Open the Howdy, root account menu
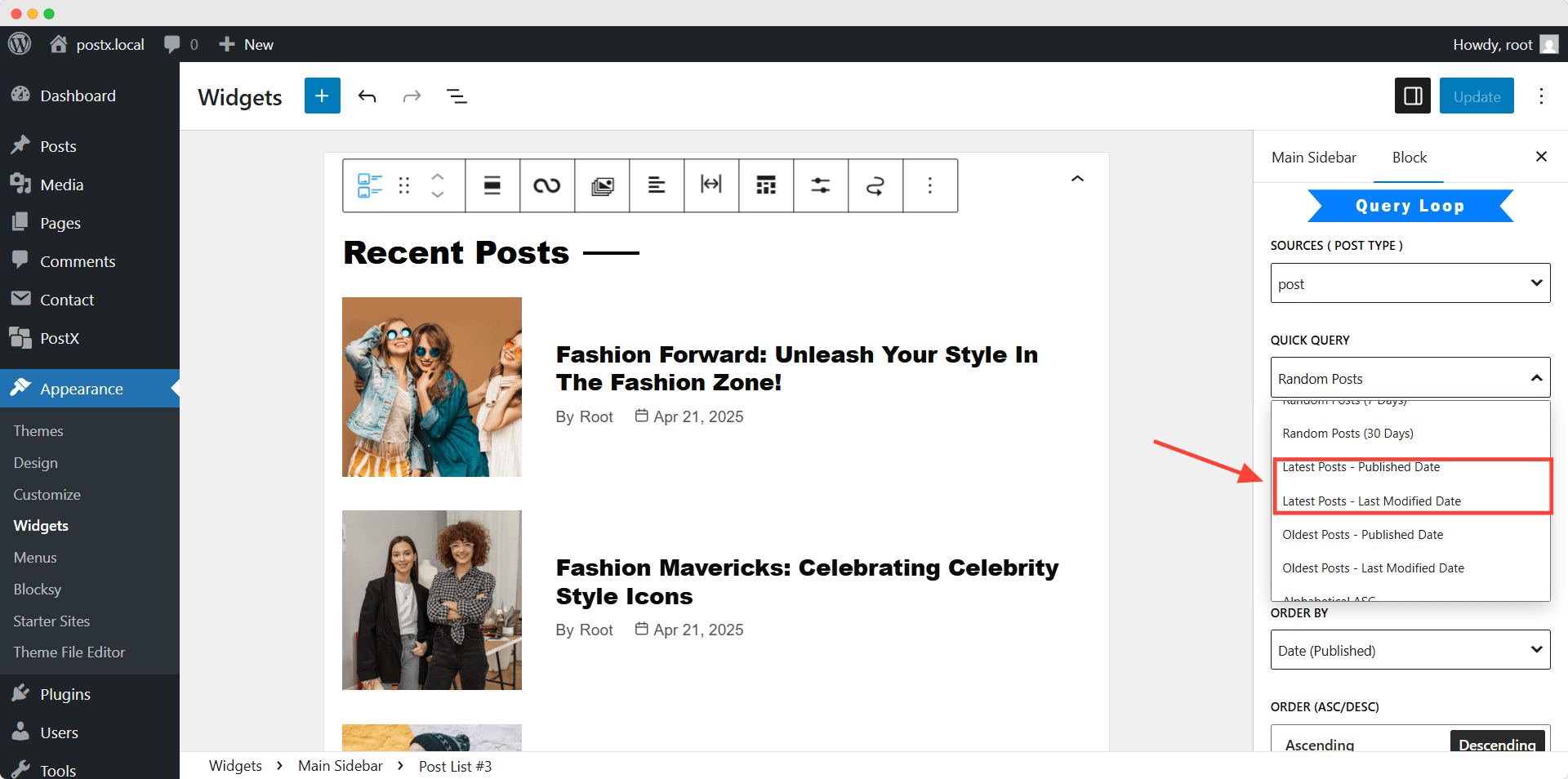This screenshot has width=1568, height=779. 1505,44
